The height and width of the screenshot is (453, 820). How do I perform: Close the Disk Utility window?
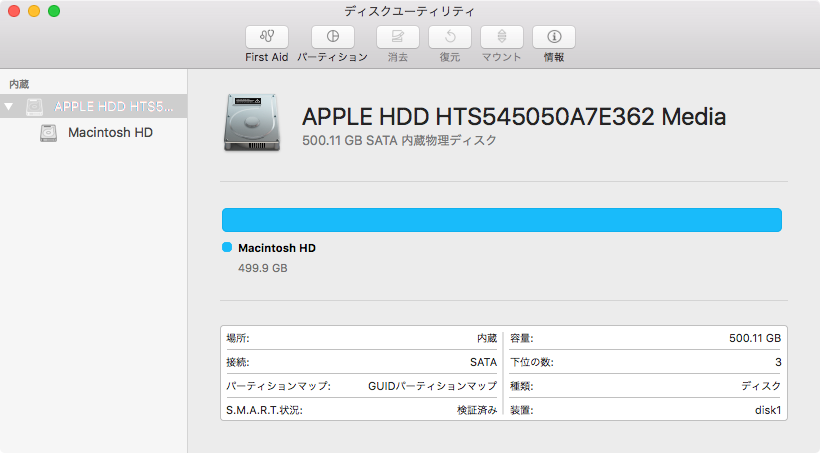(x=14, y=11)
